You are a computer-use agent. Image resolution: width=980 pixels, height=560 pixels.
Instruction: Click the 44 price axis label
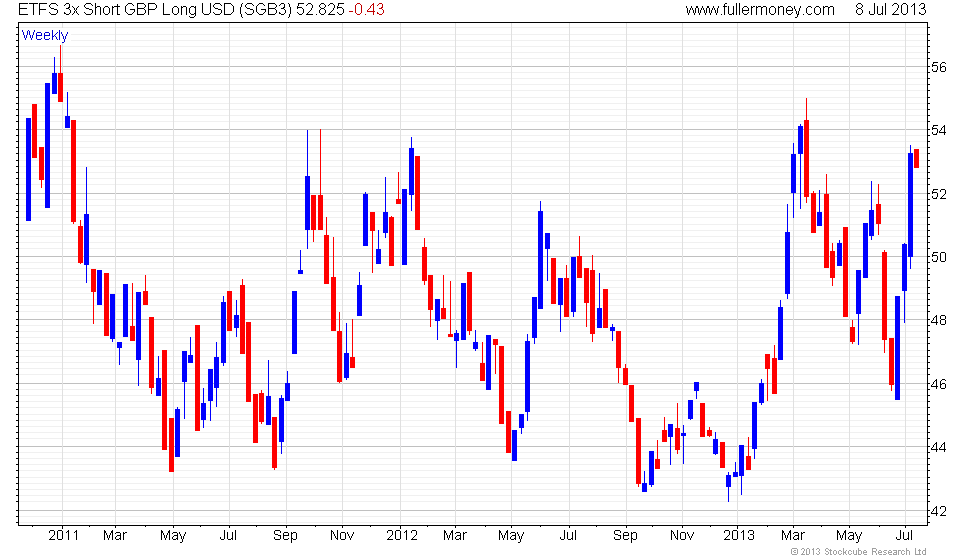tap(939, 448)
